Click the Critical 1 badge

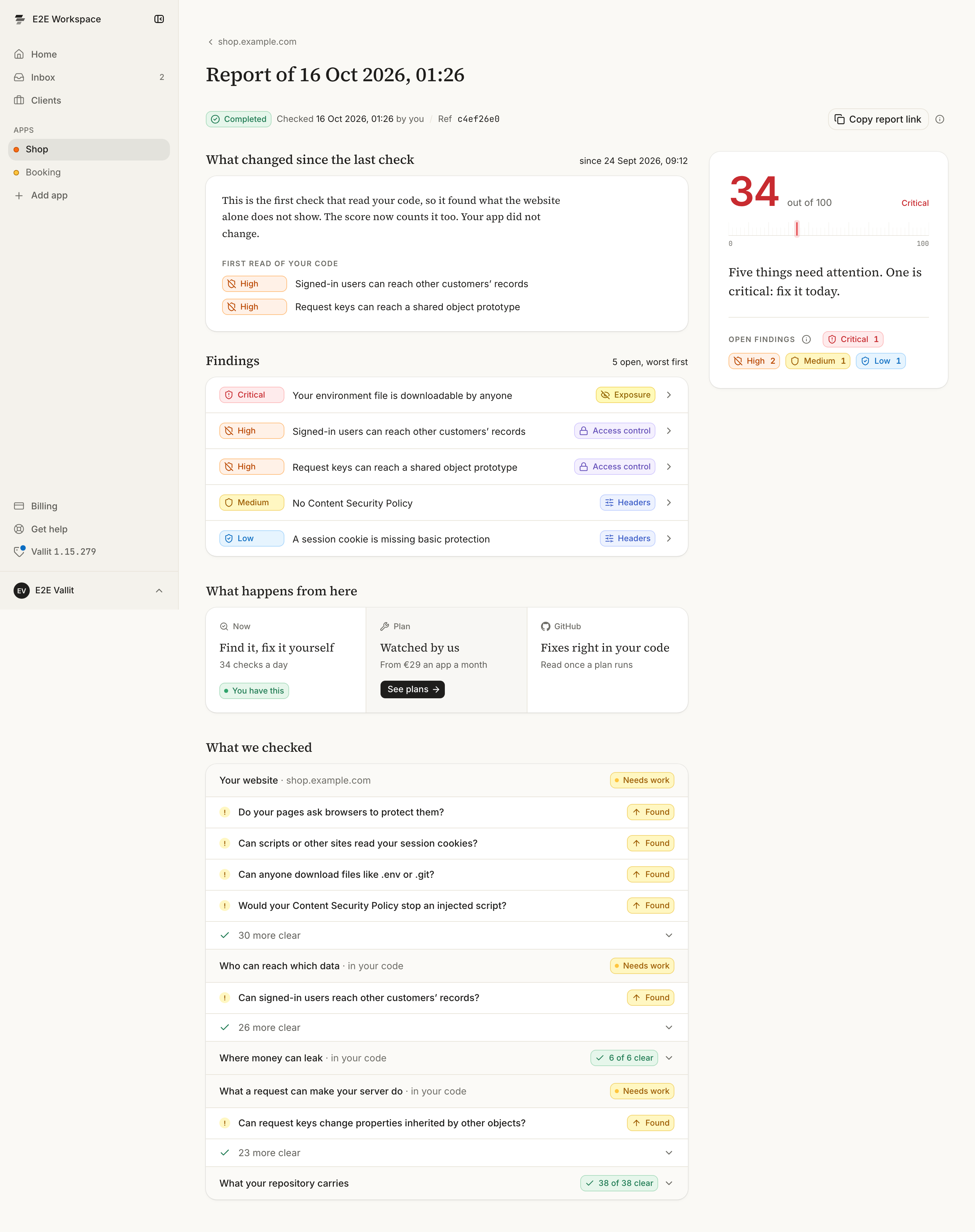click(853, 340)
